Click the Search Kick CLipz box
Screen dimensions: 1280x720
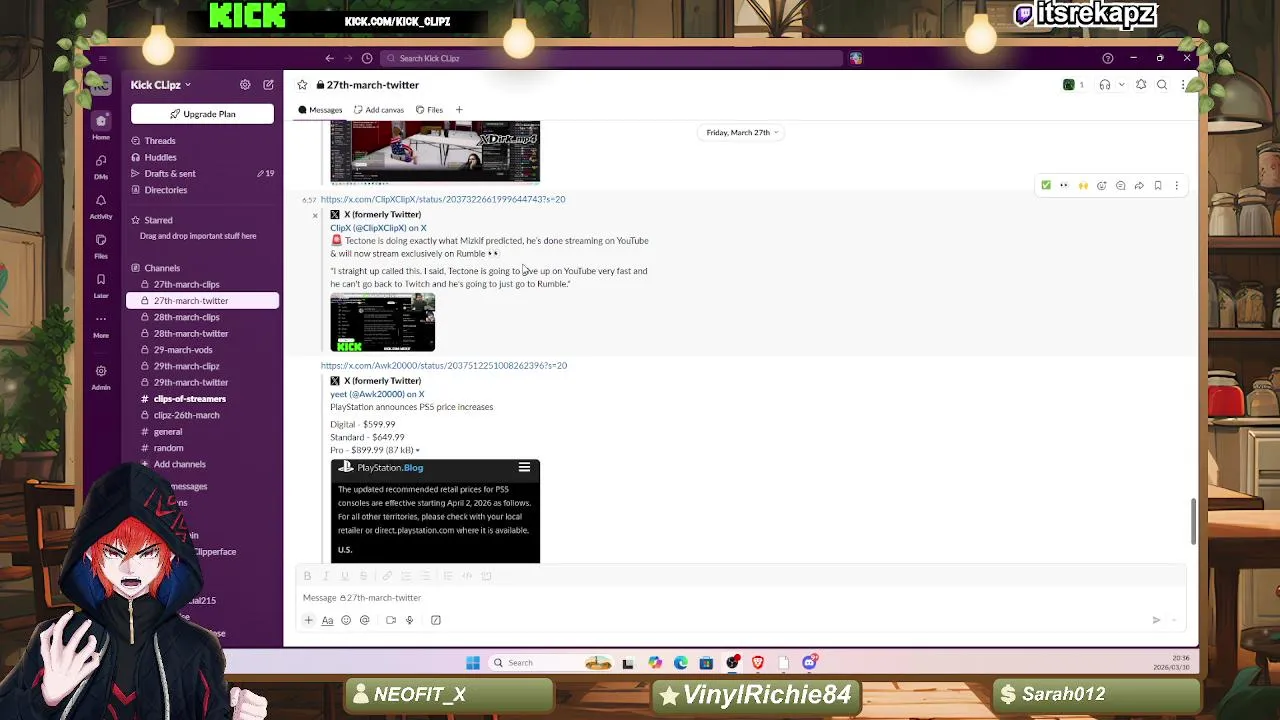pyautogui.click(x=610, y=58)
